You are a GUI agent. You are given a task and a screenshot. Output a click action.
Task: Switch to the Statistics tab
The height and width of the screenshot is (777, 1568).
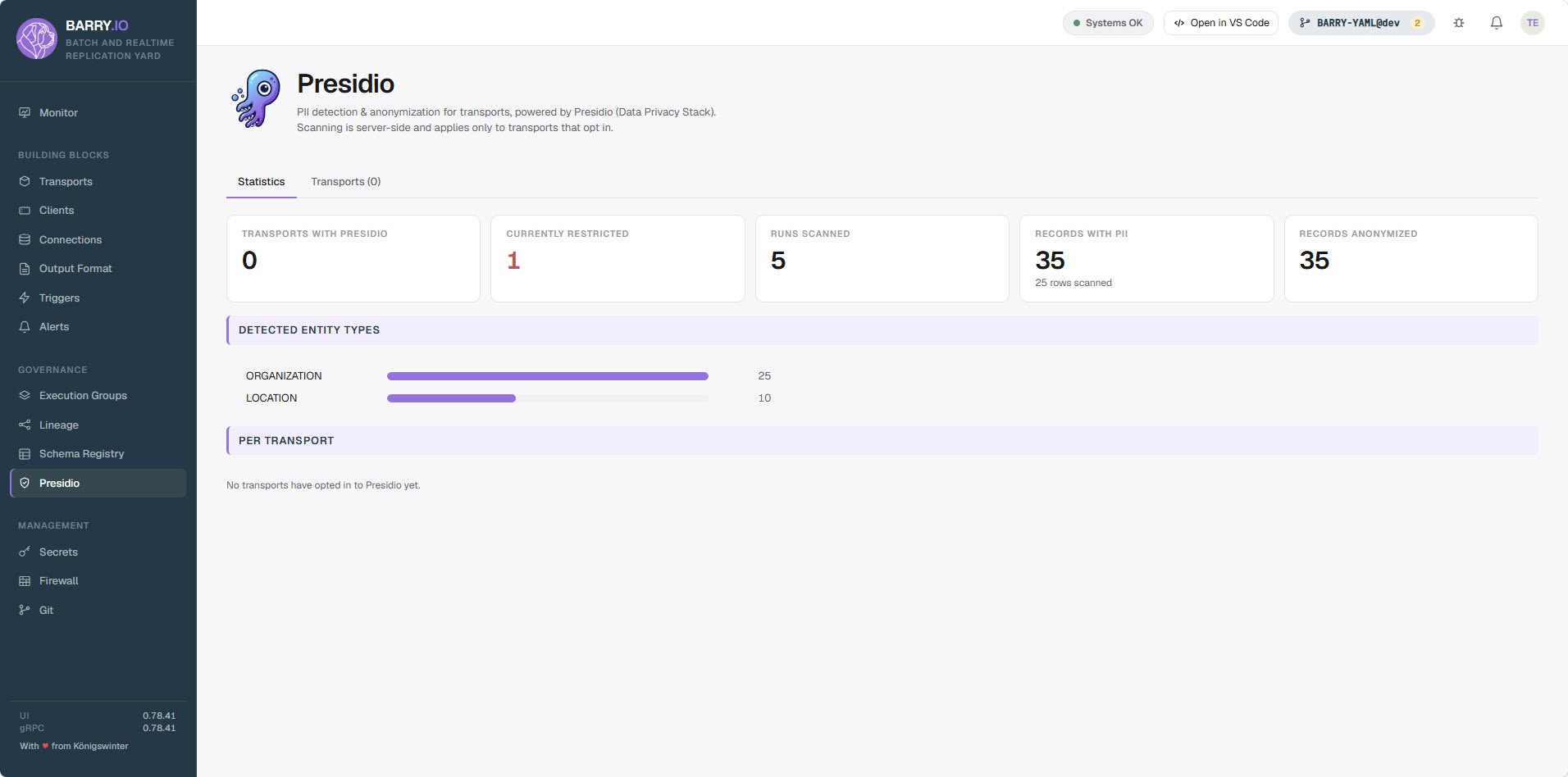pyautogui.click(x=262, y=182)
